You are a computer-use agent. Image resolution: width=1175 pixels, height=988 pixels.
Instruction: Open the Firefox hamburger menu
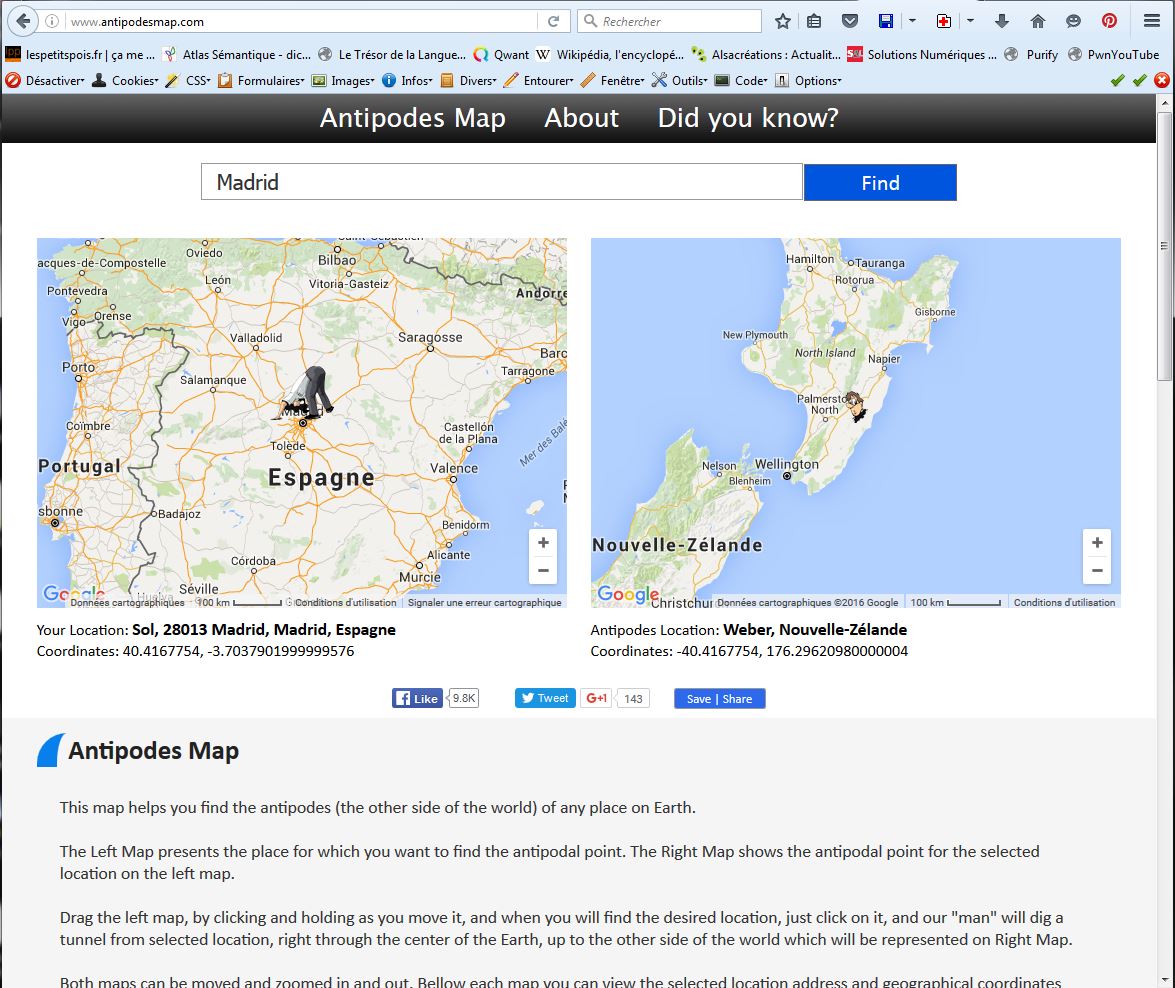[1151, 21]
